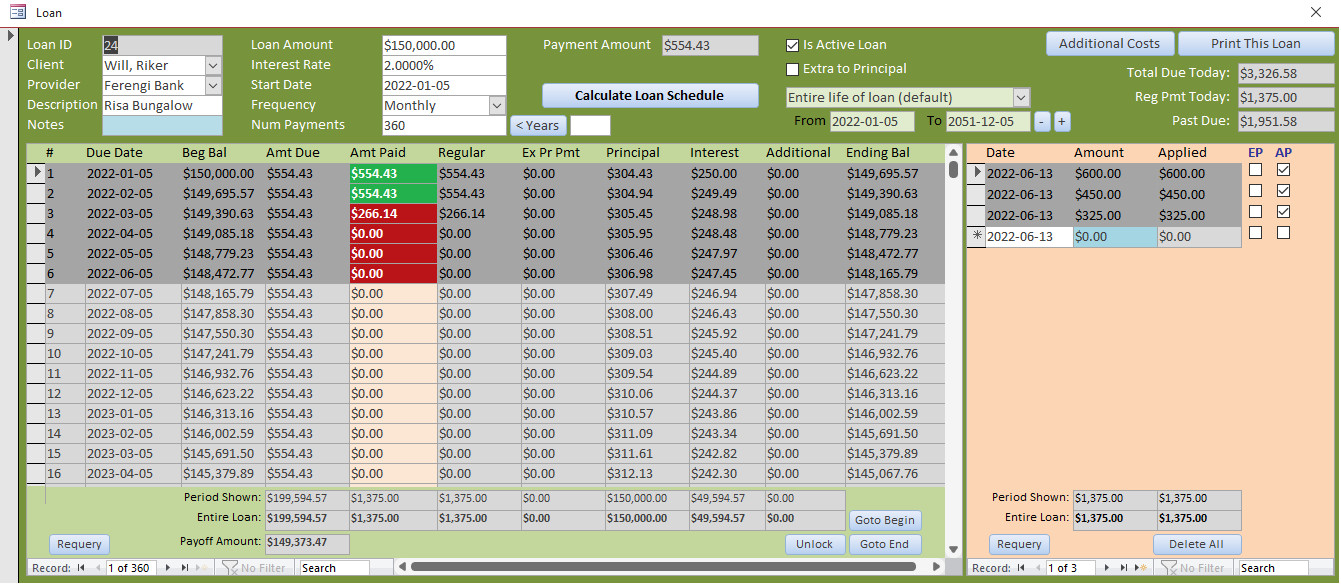This screenshot has width=1341, height=585.
Task: Open the Client dropdown list
Action: (x=212, y=66)
